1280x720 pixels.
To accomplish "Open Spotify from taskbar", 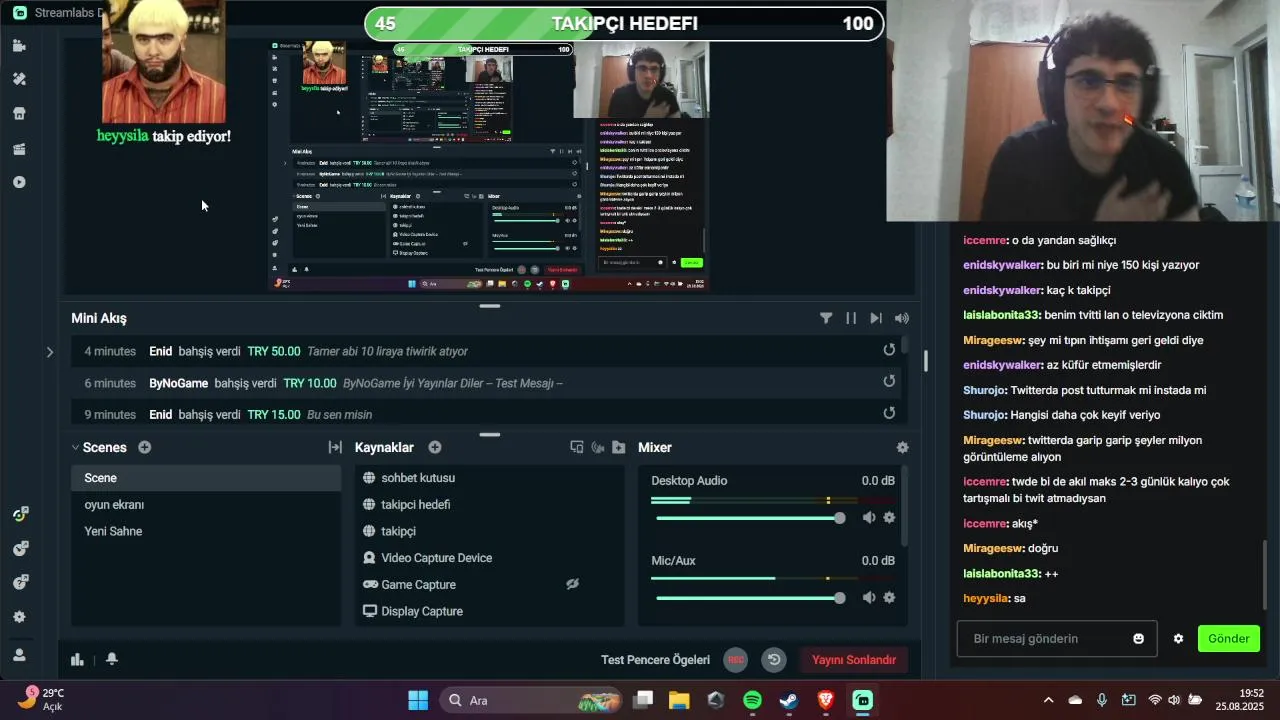I will tap(753, 700).
